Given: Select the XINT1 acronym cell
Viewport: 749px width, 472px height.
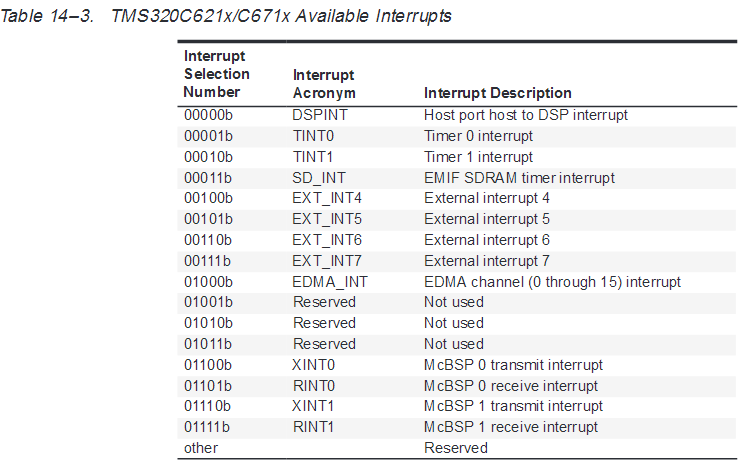Looking at the screenshot, I should 316,407.
